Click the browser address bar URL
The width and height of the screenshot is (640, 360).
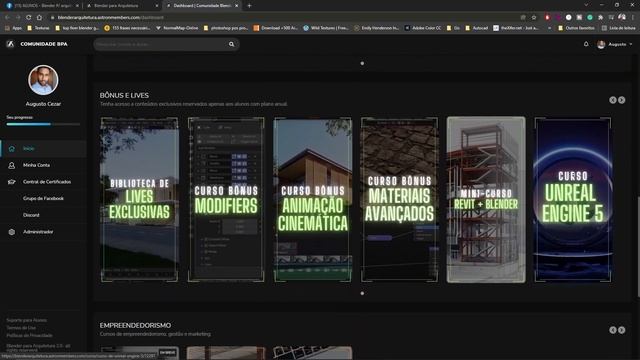110,18
